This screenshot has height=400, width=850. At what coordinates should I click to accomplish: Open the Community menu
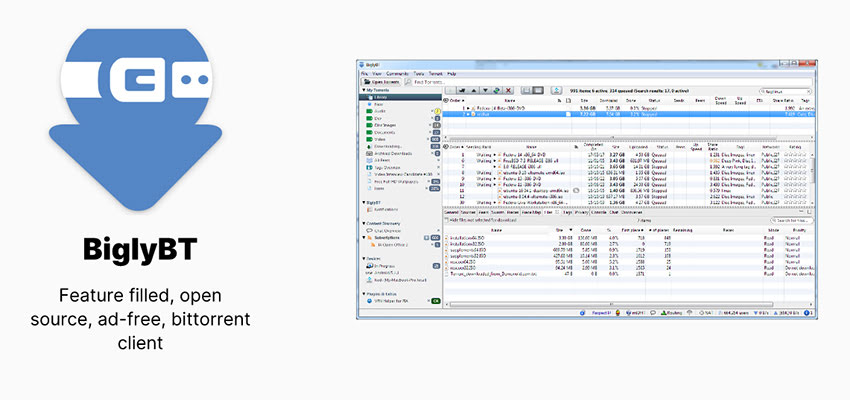point(397,74)
